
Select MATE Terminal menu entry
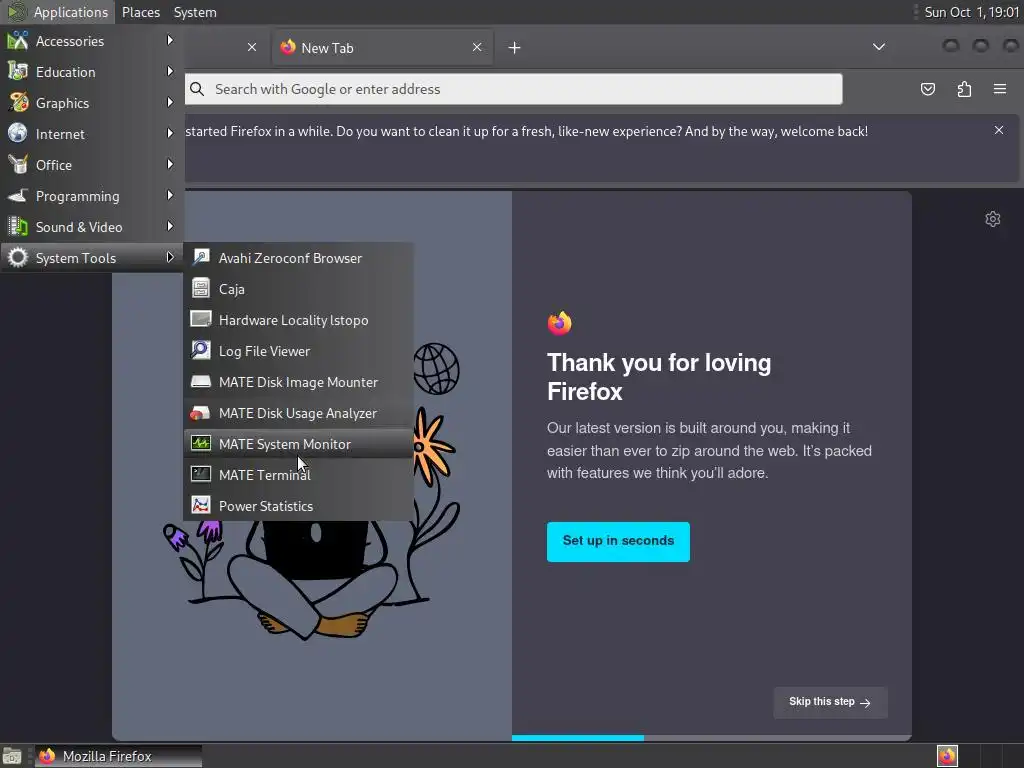(x=298, y=475)
